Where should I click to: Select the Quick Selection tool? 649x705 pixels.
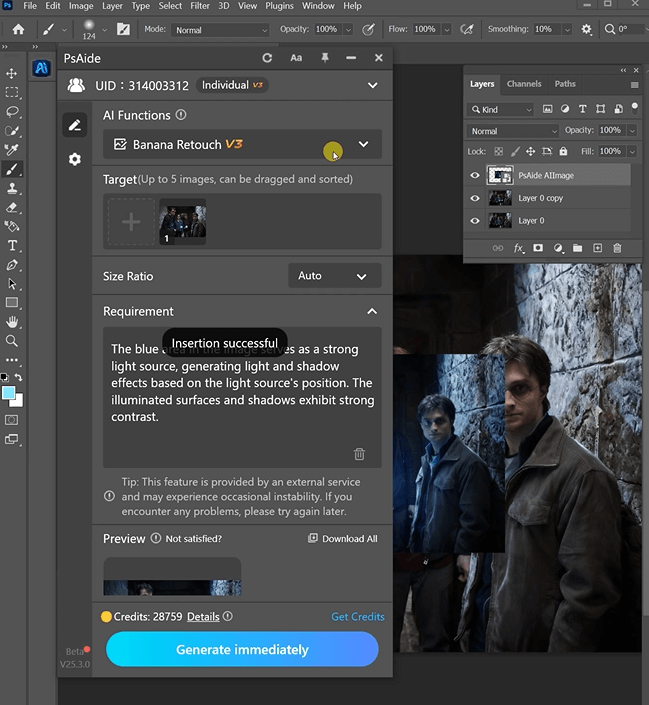[12, 131]
